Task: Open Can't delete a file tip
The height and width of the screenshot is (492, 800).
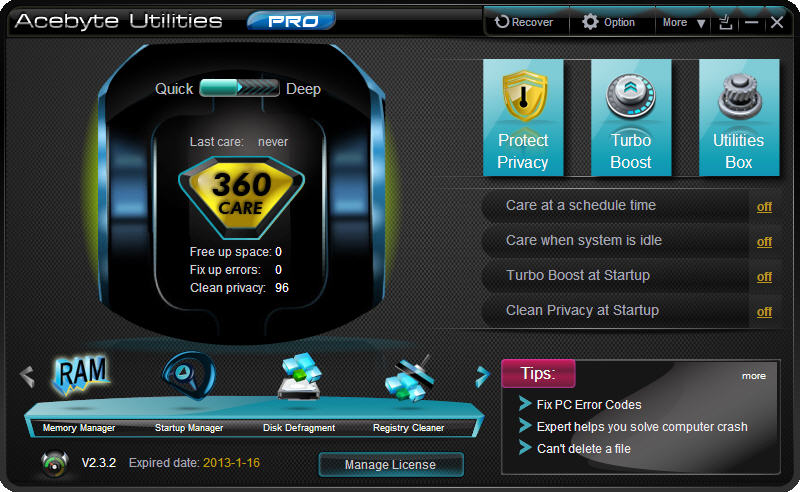Action: pos(584,449)
